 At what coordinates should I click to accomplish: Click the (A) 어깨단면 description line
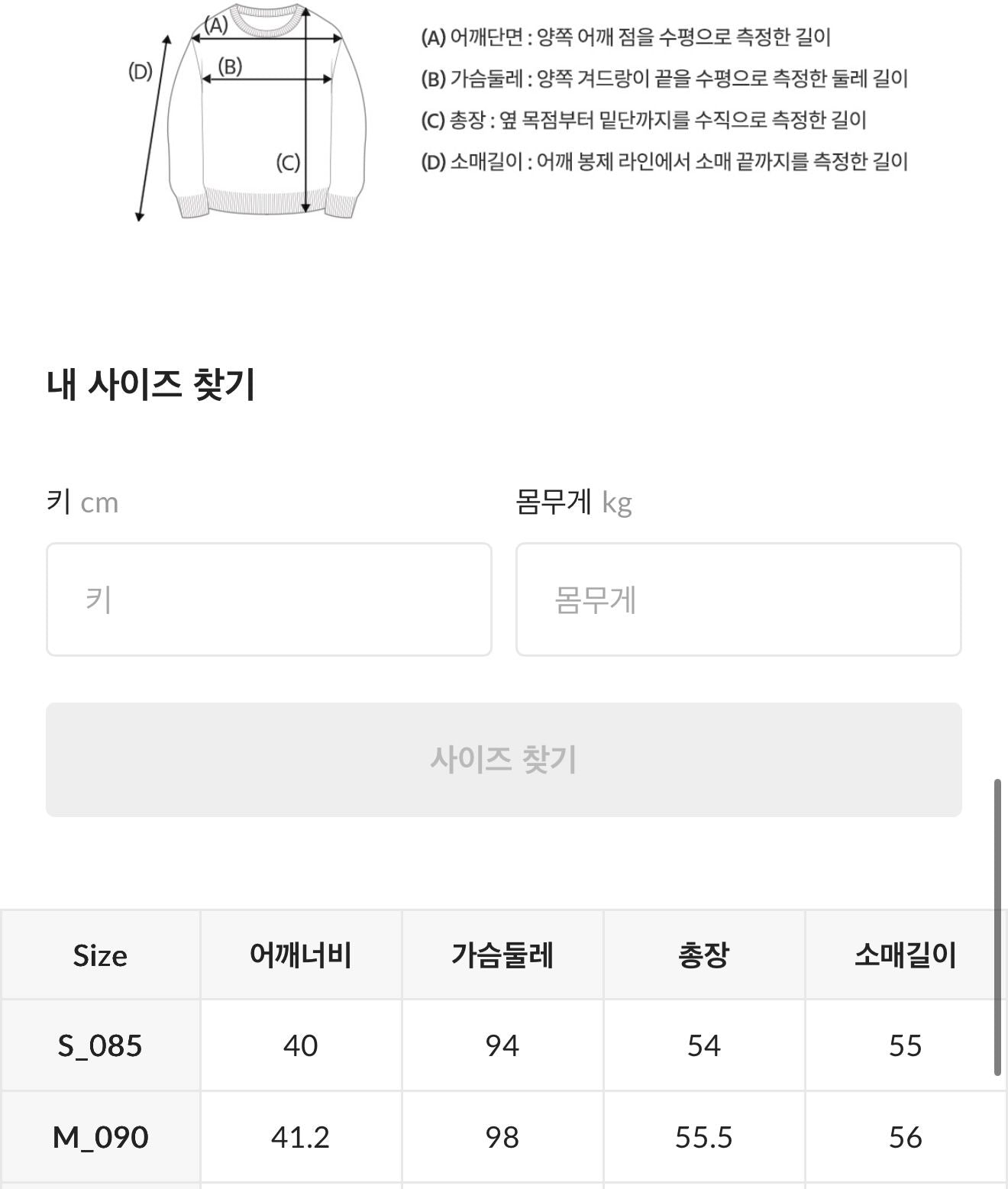(625, 37)
